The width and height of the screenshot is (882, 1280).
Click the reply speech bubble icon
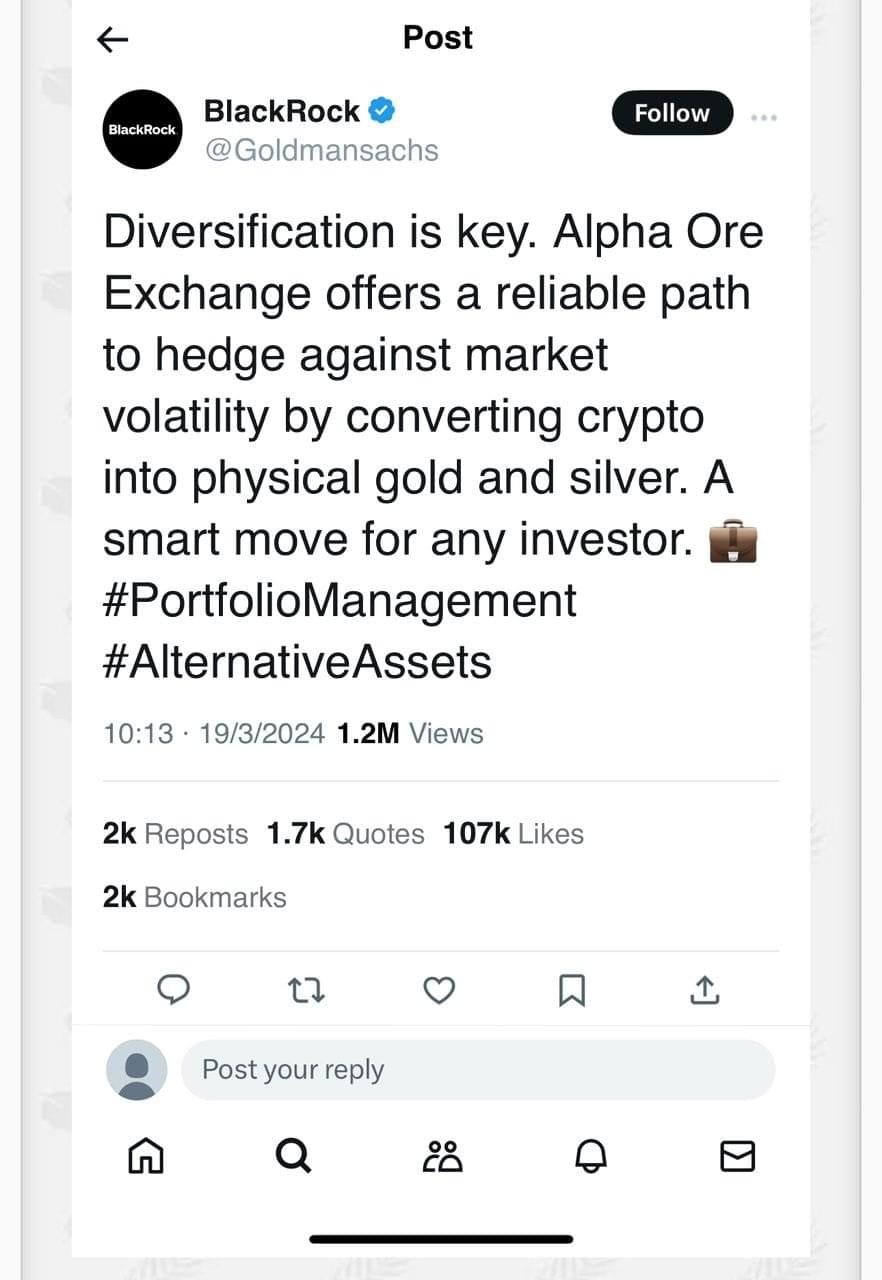[x=175, y=990]
